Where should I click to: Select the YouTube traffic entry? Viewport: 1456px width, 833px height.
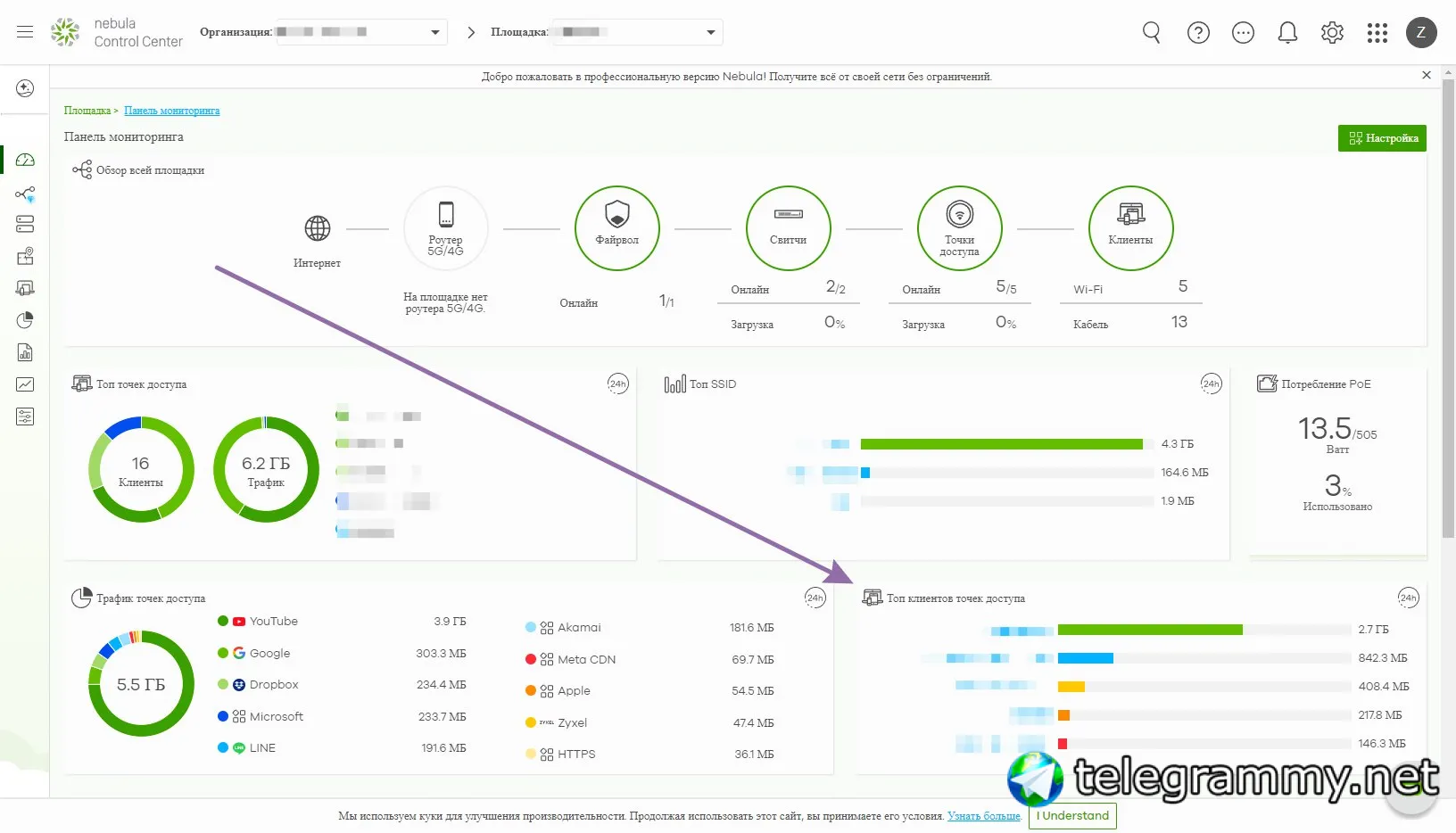click(342, 622)
